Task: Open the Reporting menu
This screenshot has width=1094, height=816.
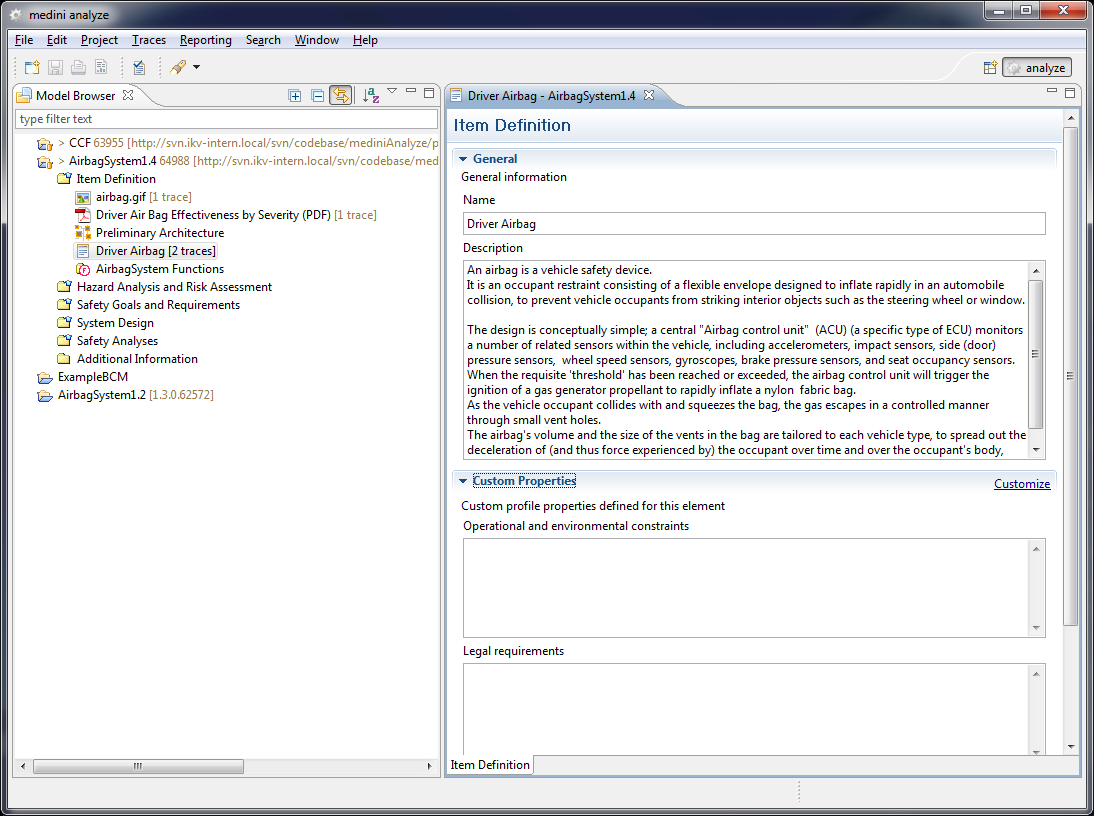Action: point(205,40)
